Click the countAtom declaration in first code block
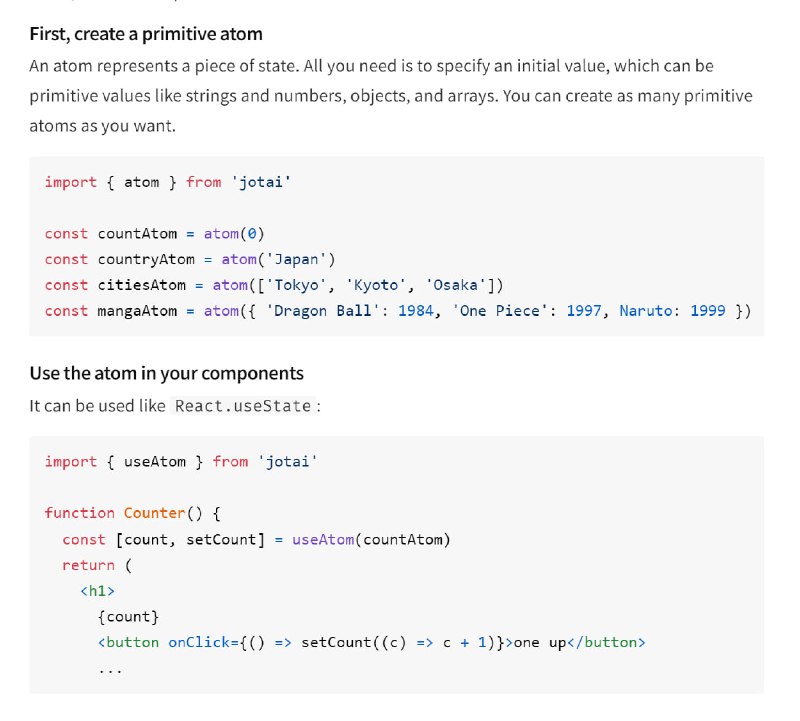This screenshot has width=800, height=721. [x=155, y=234]
